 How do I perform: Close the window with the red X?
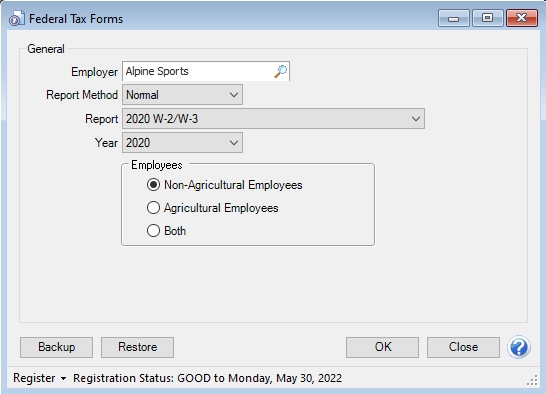tap(521, 18)
